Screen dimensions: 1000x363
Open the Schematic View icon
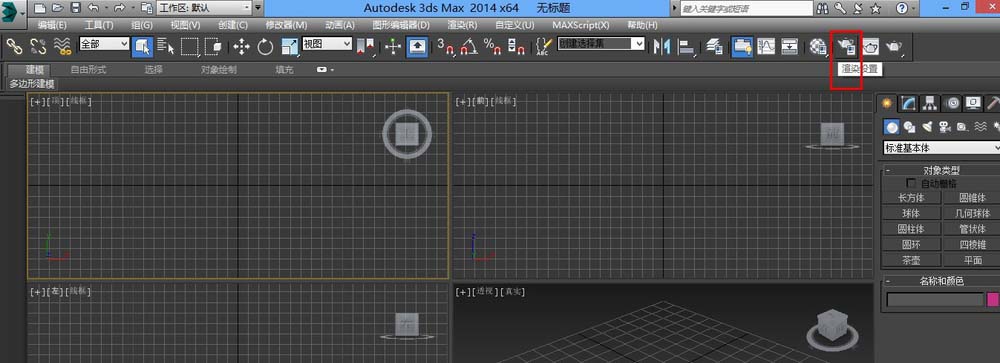[x=790, y=46]
